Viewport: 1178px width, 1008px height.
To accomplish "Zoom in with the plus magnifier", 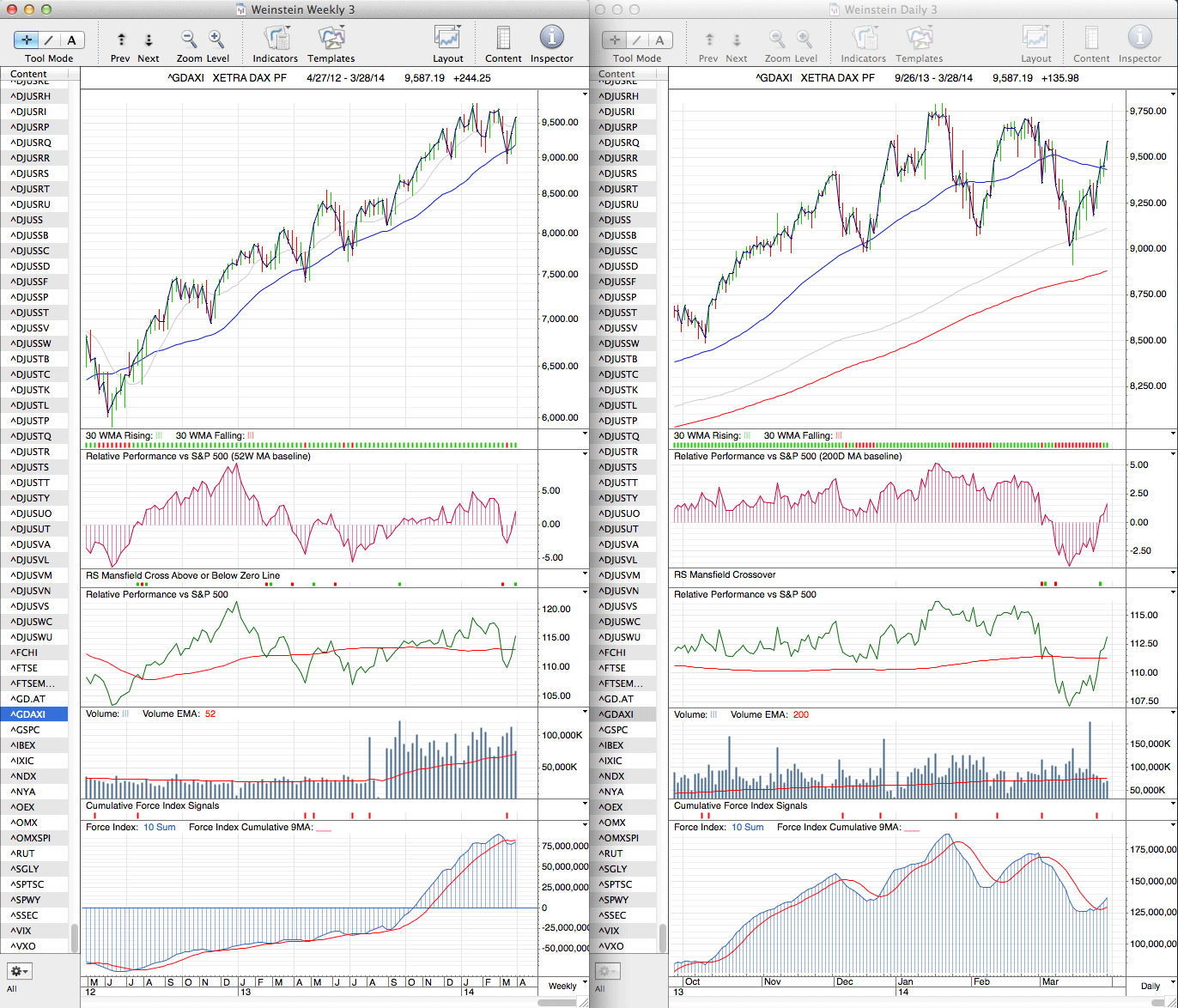I will click(216, 39).
